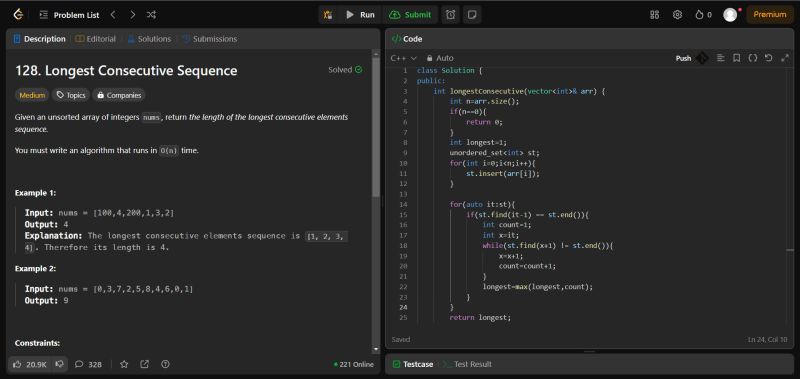800x379 pixels.
Task: Open the help question mark icon
Action: 165,364
